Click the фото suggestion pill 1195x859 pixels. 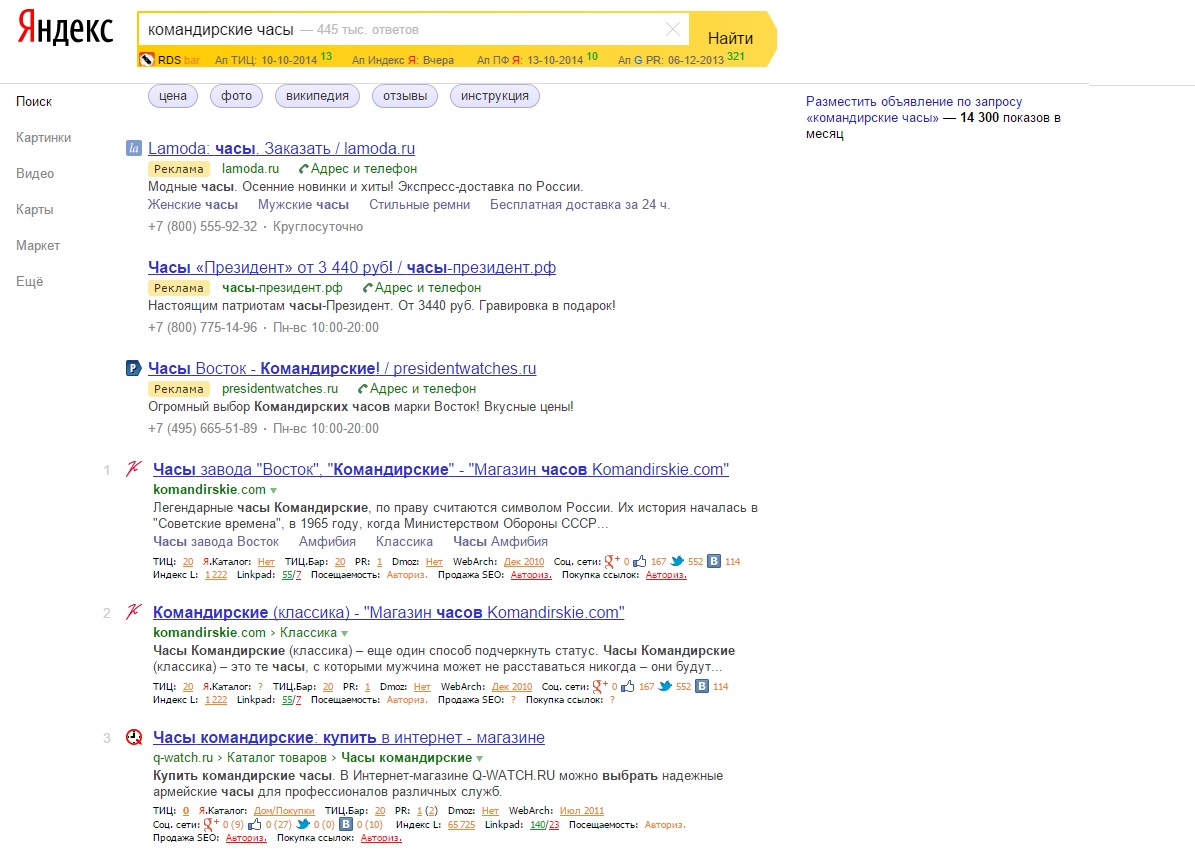(x=236, y=96)
